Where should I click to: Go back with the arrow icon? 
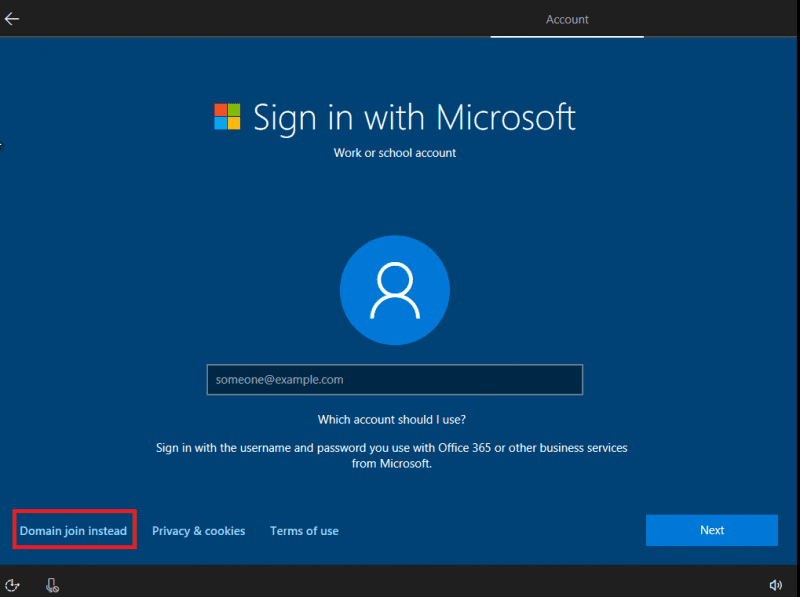pyautogui.click(x=12, y=19)
